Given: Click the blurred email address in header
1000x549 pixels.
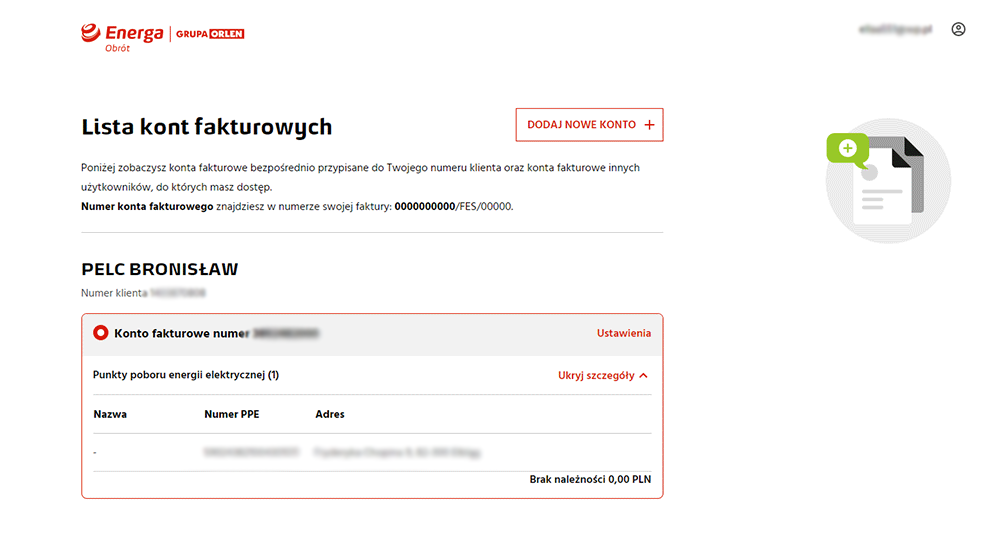Looking at the screenshot, I should coord(895,30).
